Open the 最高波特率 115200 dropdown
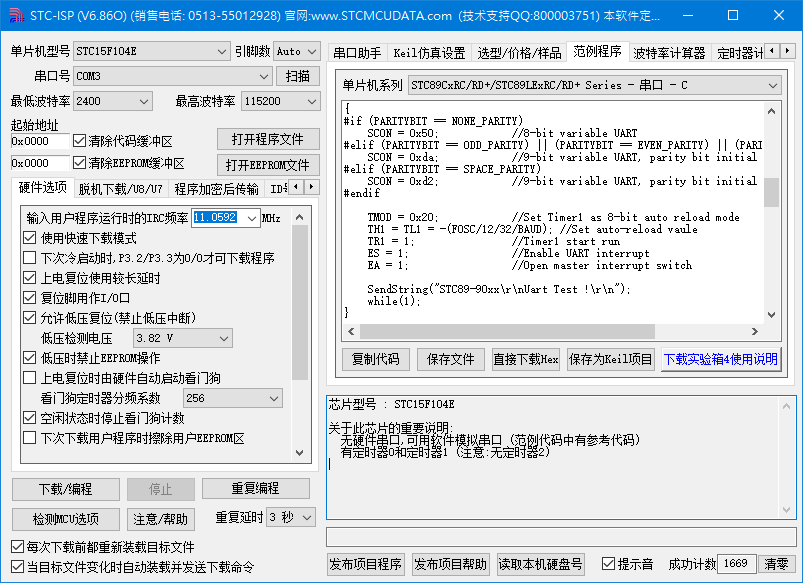The height and width of the screenshot is (583, 803). pyautogui.click(x=281, y=101)
